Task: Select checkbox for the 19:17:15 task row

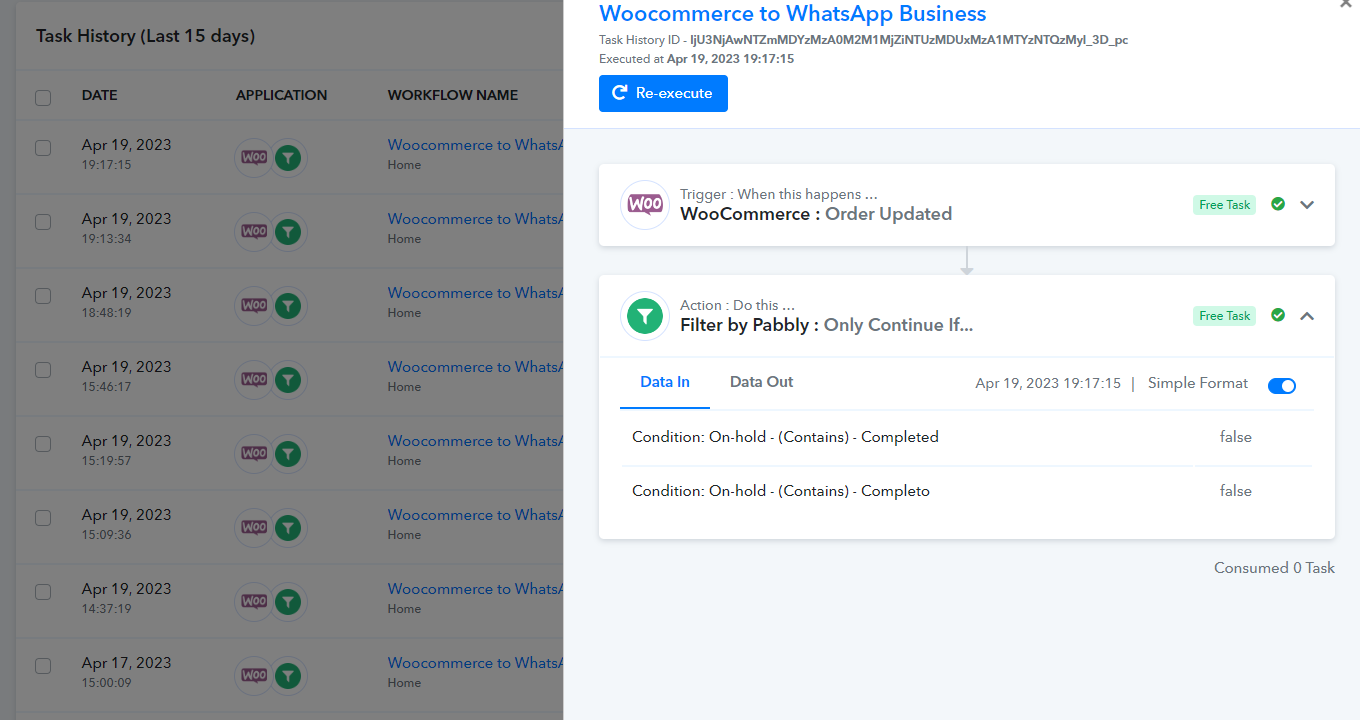Action: coord(43,148)
